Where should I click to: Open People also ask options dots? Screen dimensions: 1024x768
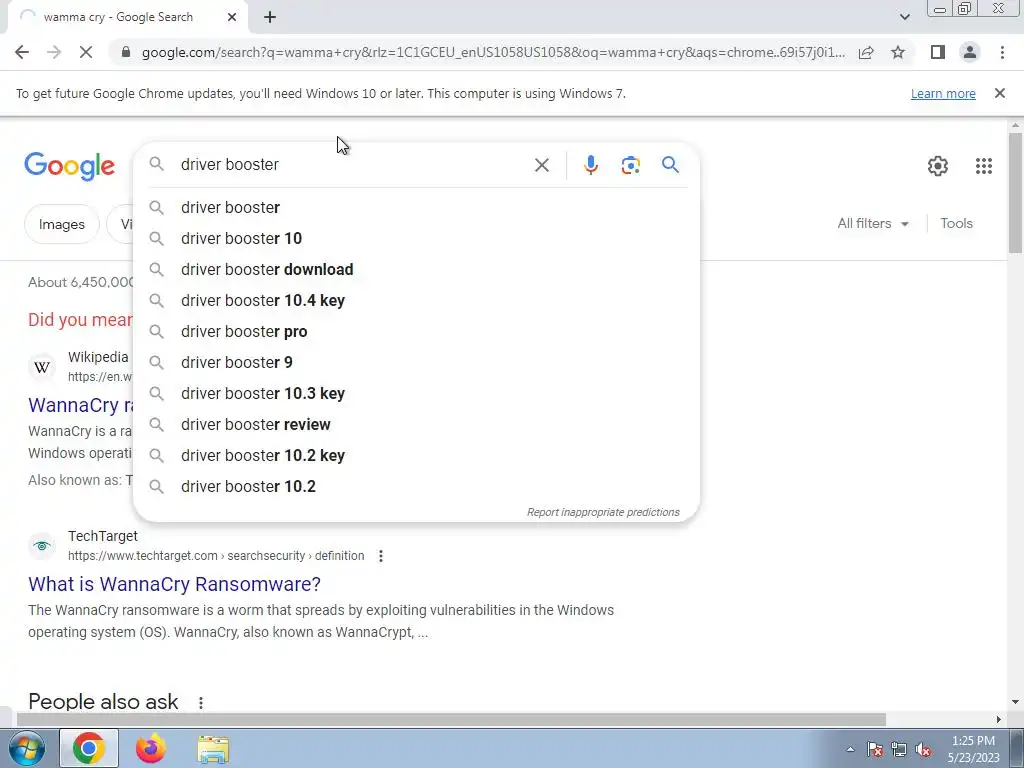[x=200, y=703]
